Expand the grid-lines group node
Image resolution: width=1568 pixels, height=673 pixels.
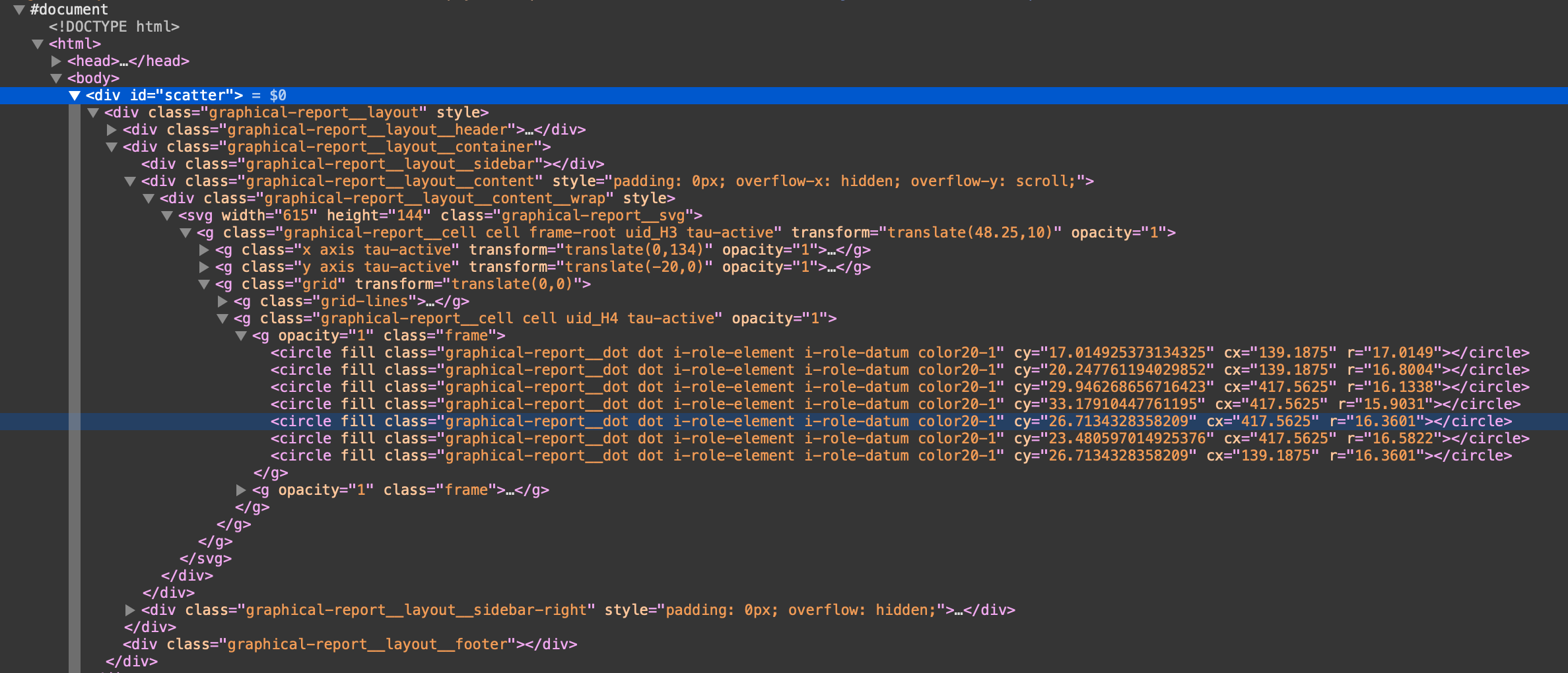pyautogui.click(x=222, y=301)
